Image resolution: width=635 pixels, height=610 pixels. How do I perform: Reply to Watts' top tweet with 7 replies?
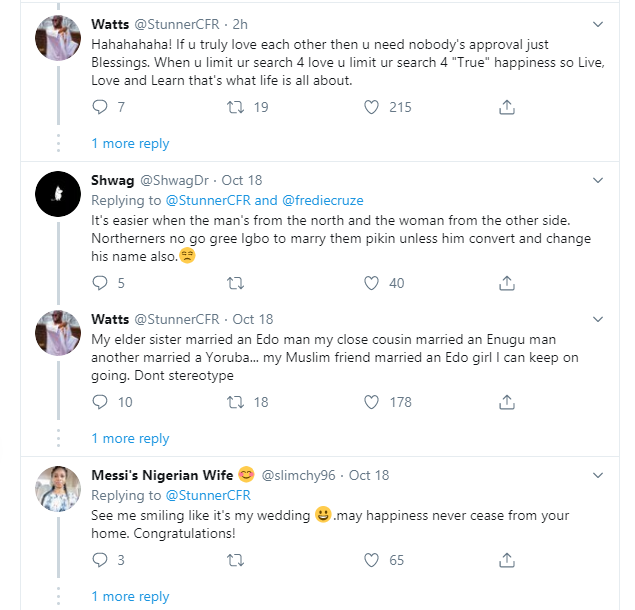coord(99,107)
